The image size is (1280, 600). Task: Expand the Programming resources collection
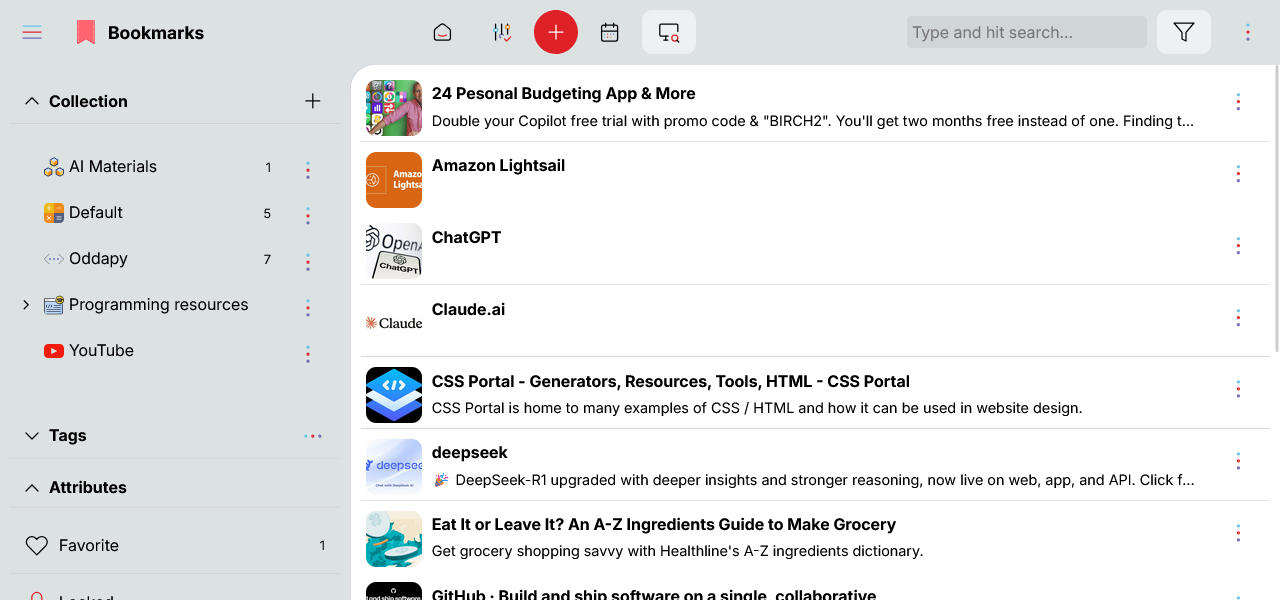[24, 304]
